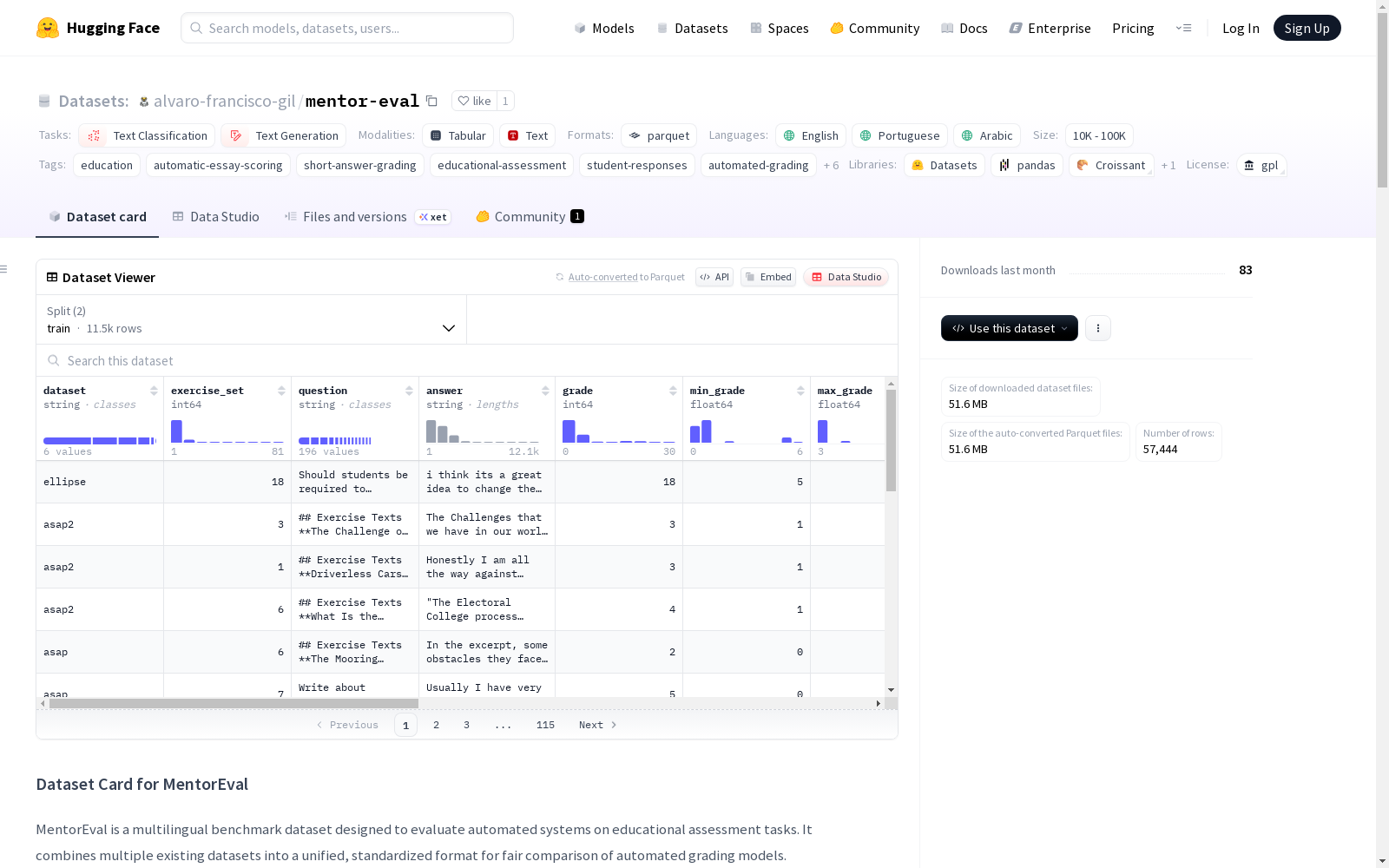Image resolution: width=1389 pixels, height=868 pixels.
Task: Click the ellipse cell in the first row
Action: pyautogui.click(x=100, y=482)
